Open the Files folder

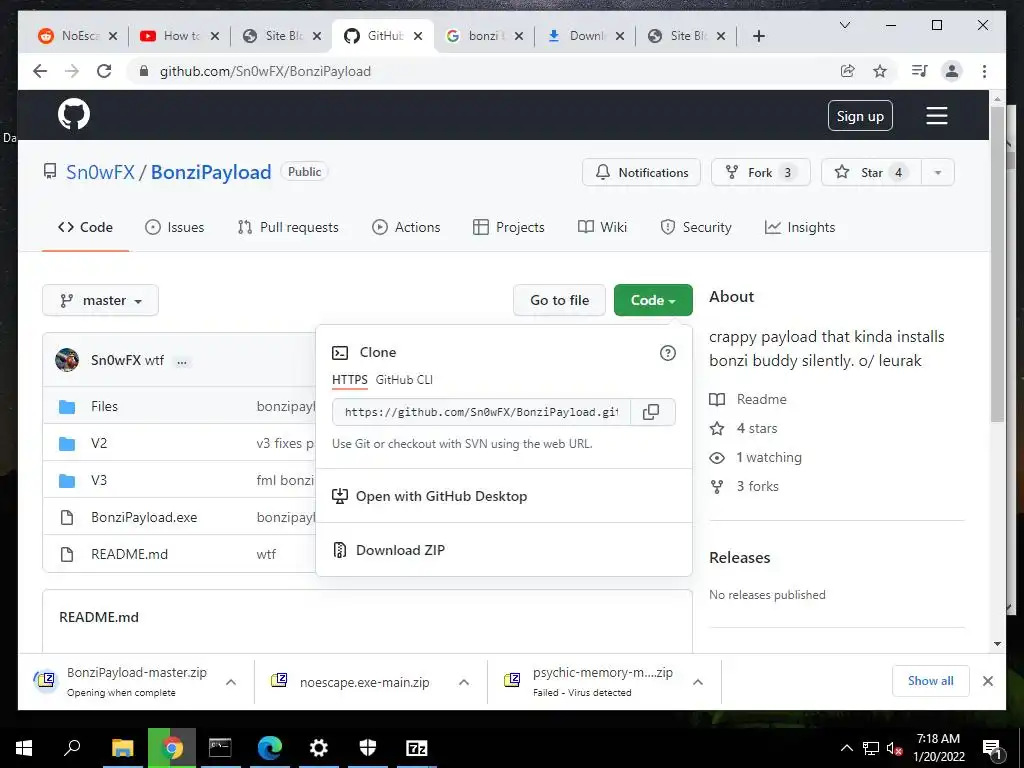[x=104, y=406]
